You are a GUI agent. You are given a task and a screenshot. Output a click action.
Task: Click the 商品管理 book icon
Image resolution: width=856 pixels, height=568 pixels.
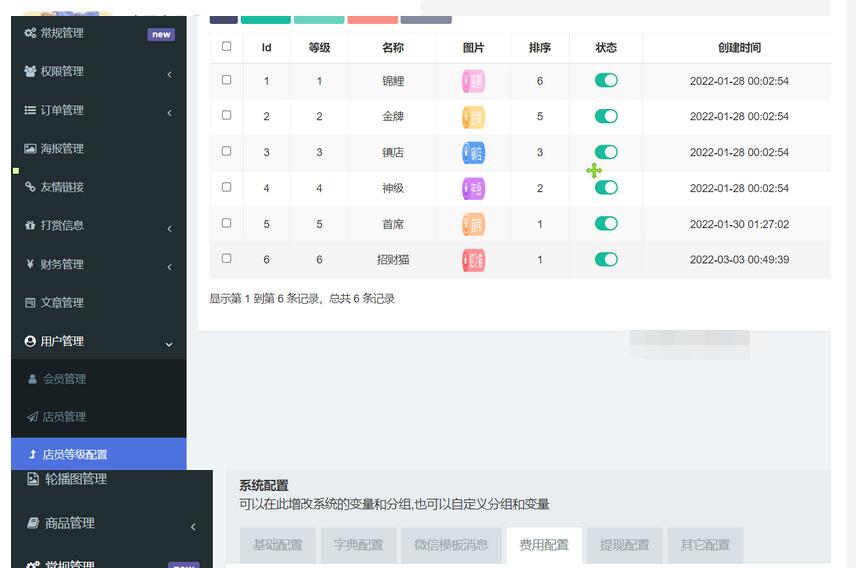(x=33, y=523)
